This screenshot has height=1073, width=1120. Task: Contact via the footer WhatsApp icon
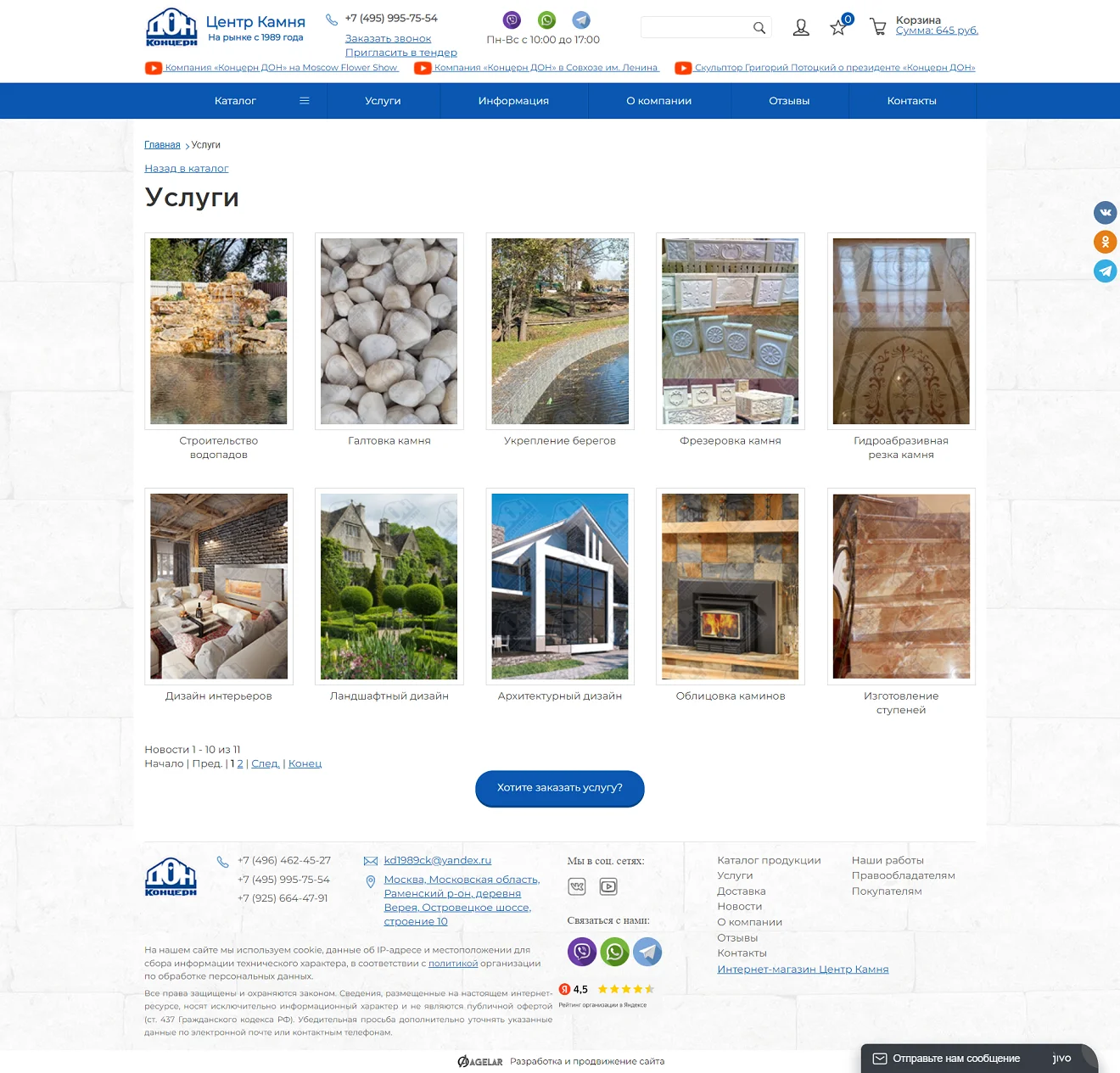tap(614, 952)
